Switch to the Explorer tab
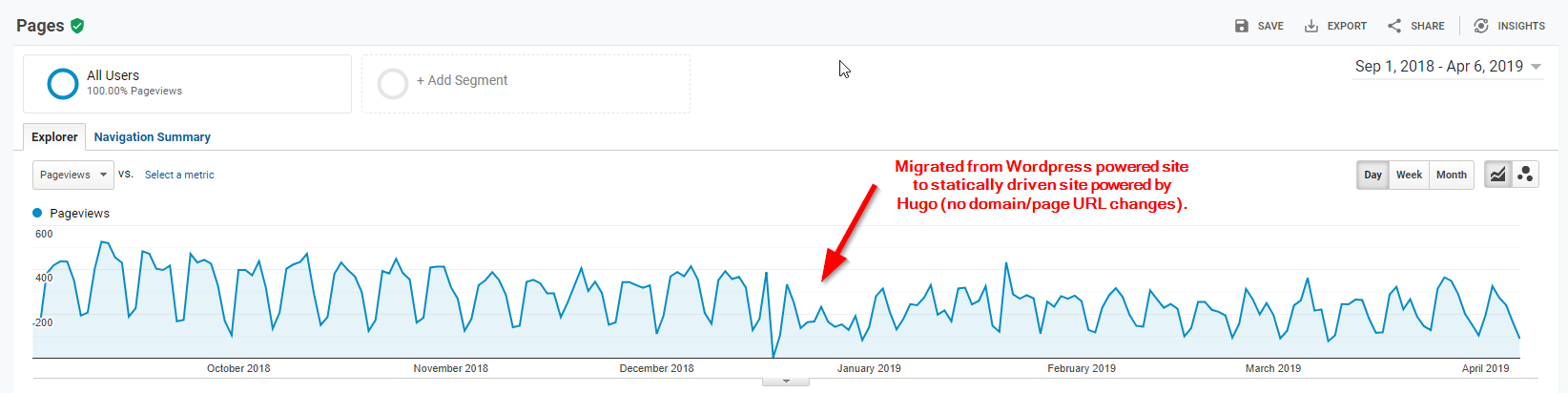This screenshot has height=393, width=1568. (x=54, y=137)
